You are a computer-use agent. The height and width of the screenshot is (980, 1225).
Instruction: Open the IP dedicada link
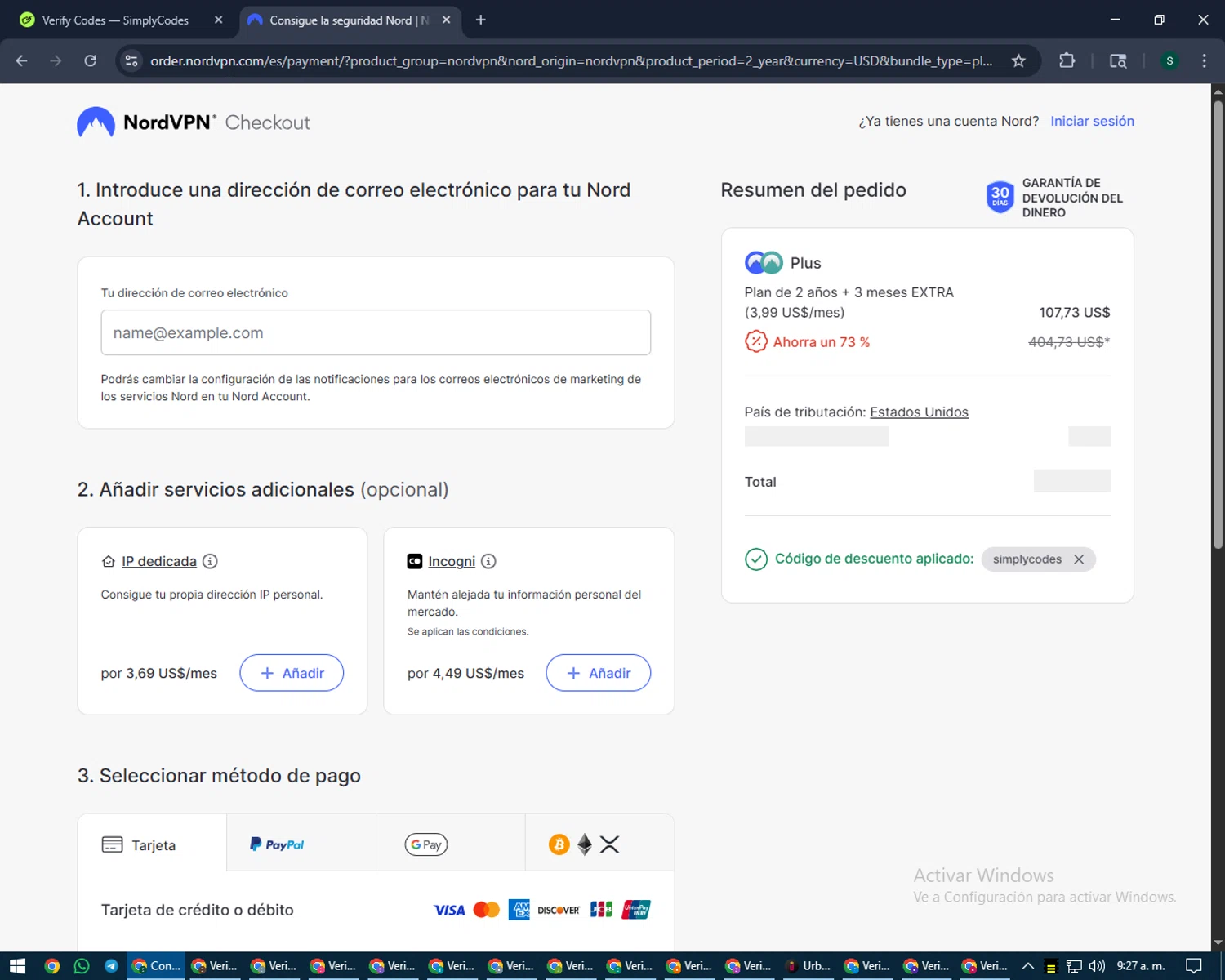coord(159,561)
